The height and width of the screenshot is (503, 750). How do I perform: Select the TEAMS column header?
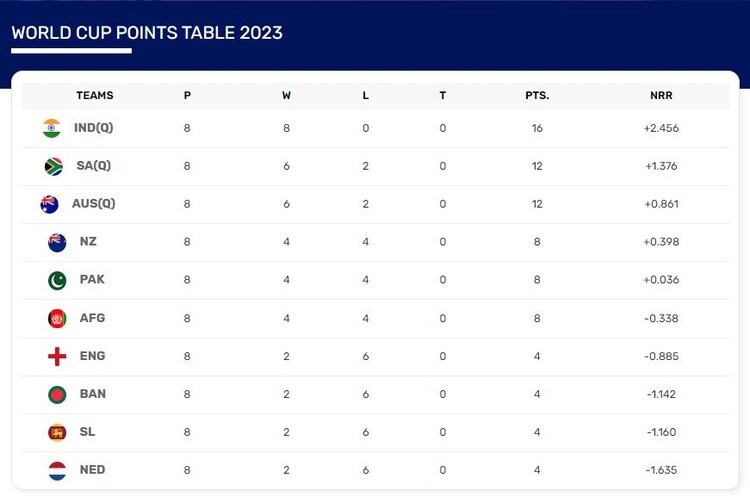pos(95,96)
